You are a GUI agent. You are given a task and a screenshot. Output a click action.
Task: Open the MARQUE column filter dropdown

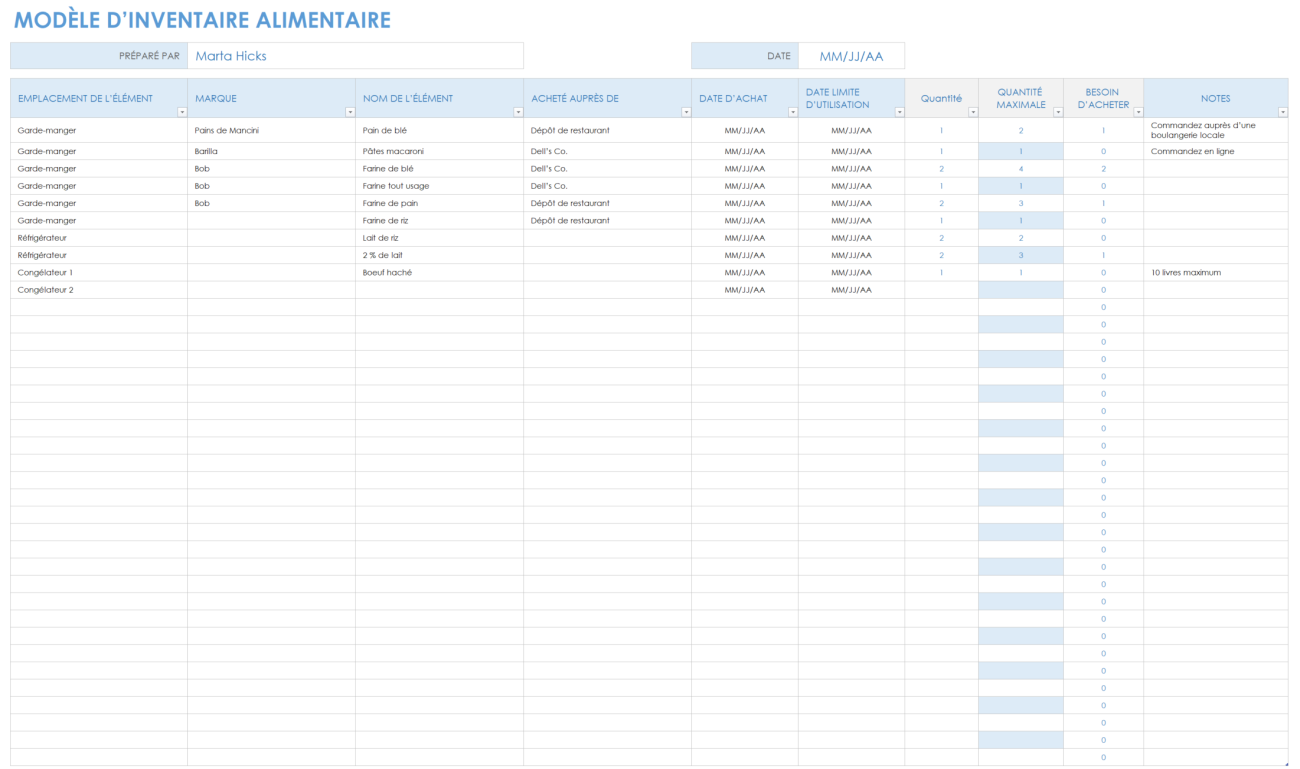click(x=349, y=112)
